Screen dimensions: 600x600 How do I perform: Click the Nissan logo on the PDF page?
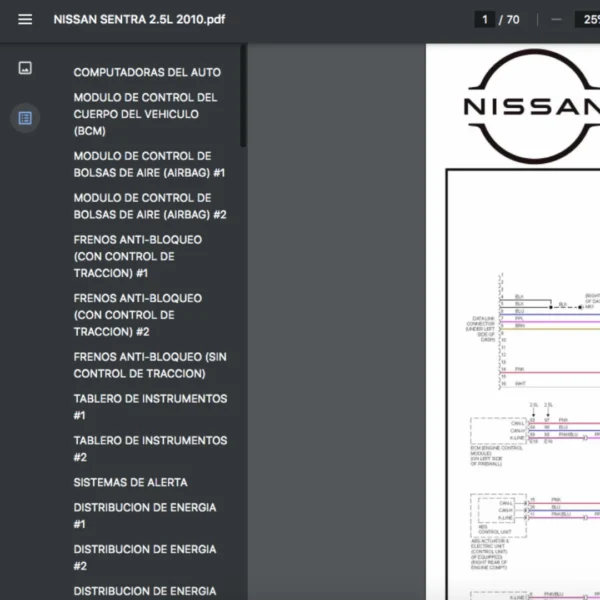pyautogui.click(x=530, y=105)
